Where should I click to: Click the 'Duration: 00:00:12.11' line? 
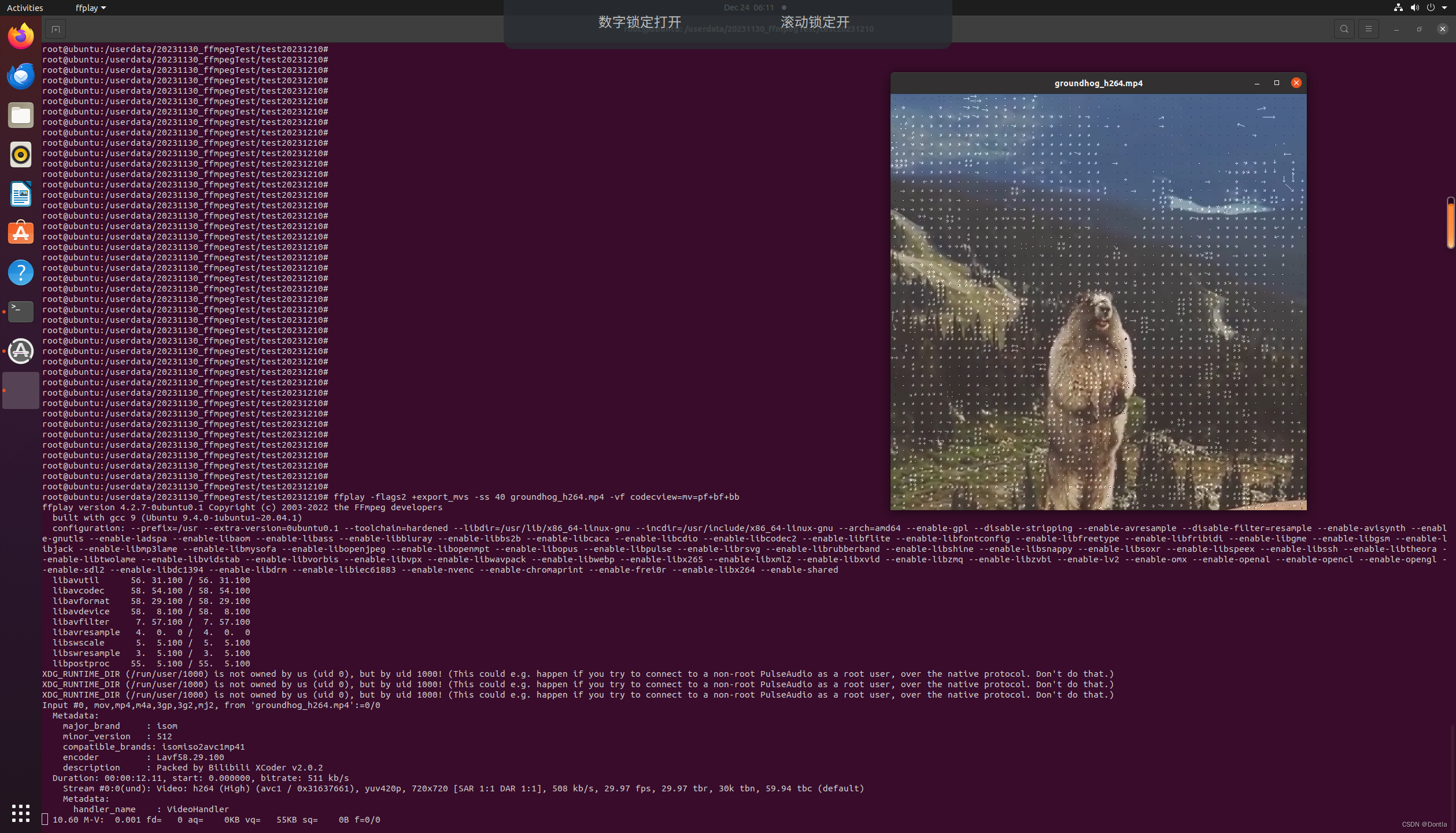coord(201,778)
